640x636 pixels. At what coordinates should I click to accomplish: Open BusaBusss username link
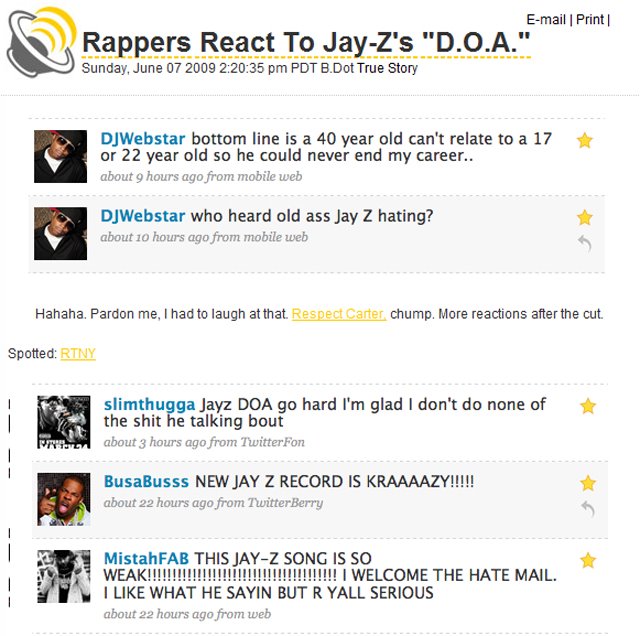146,482
